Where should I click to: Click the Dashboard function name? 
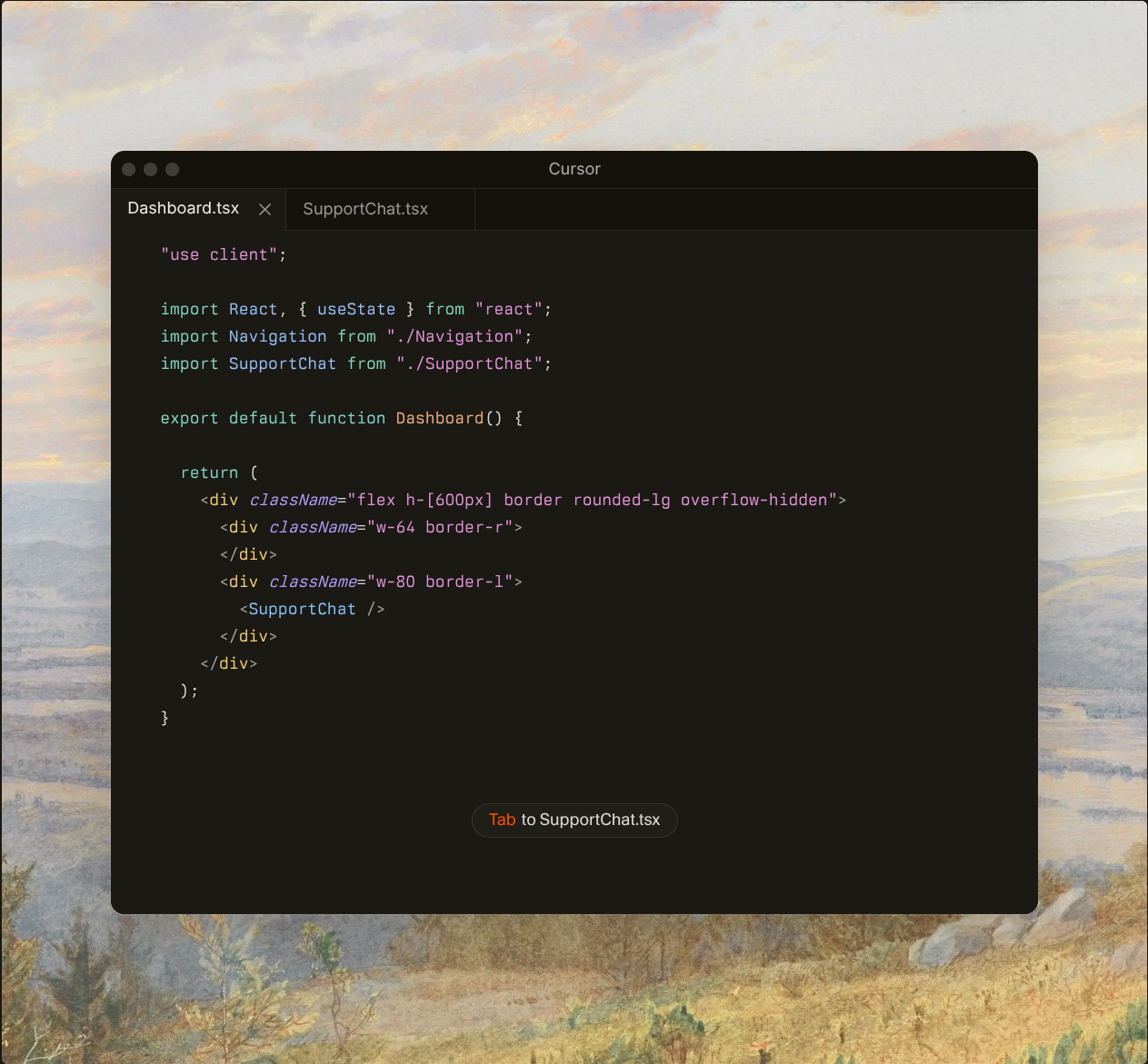439,419
